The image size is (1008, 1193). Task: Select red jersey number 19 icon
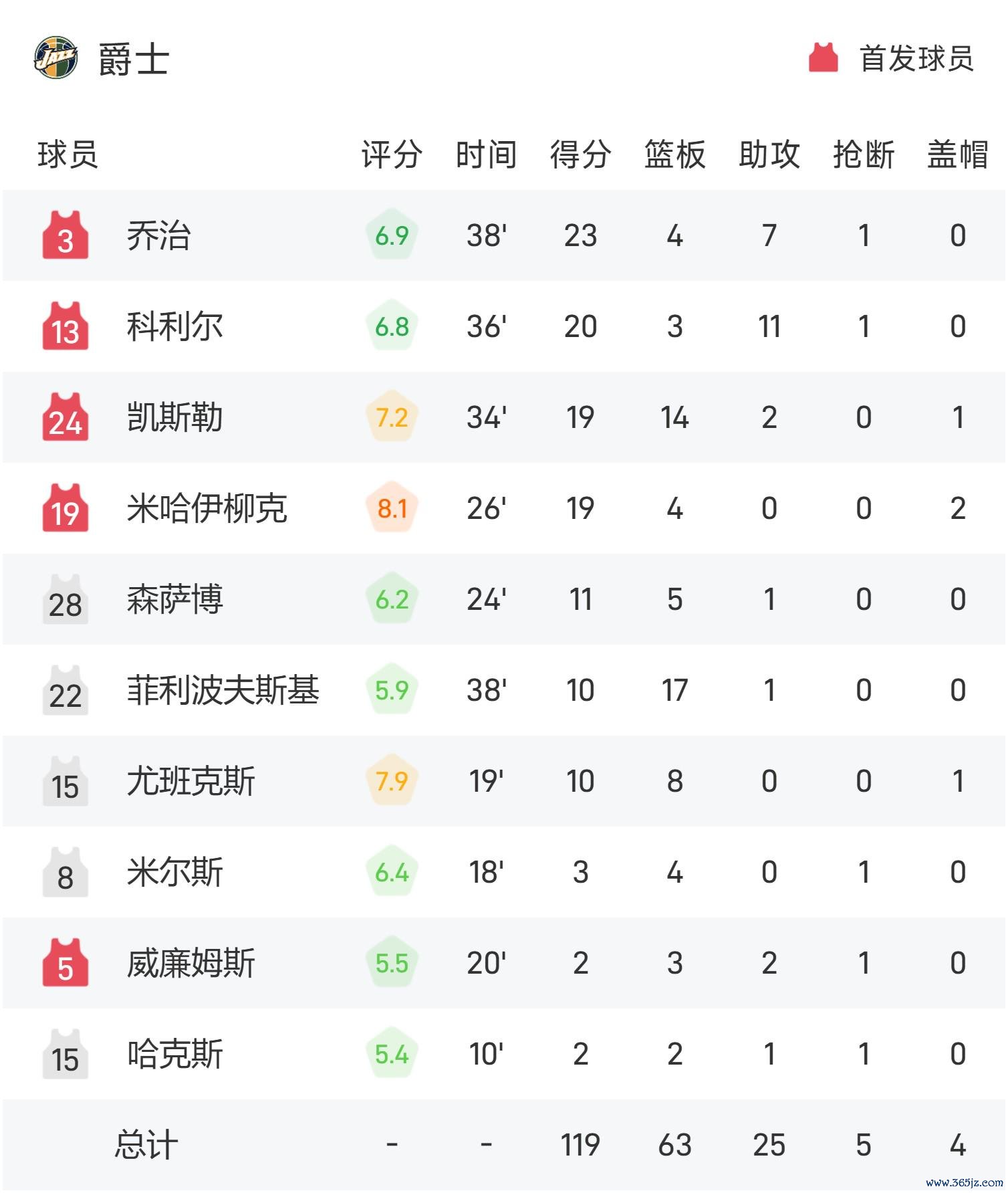point(66,508)
